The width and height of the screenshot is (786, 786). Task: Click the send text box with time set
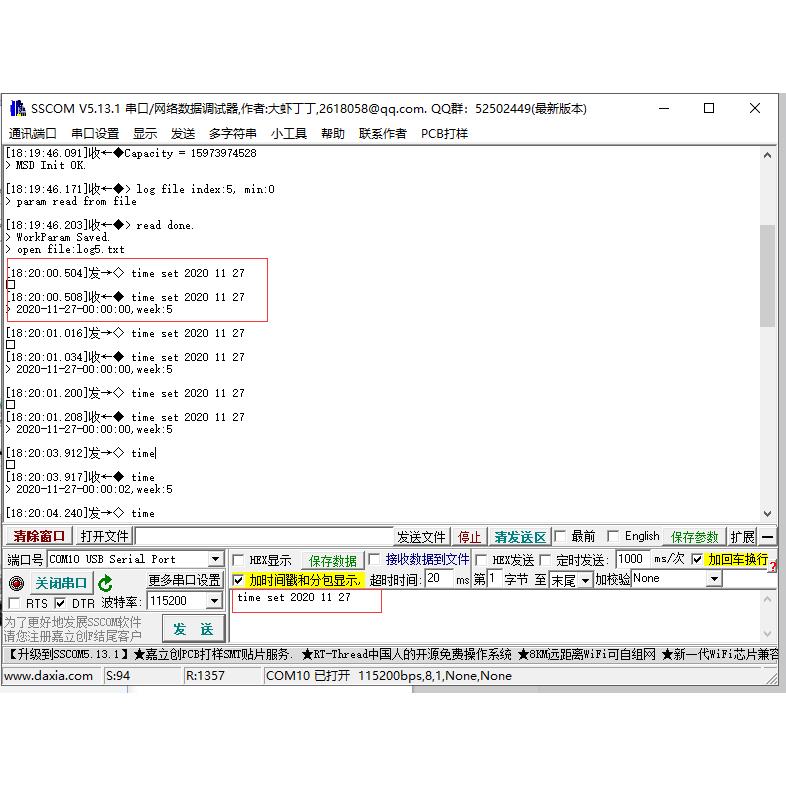pos(496,616)
